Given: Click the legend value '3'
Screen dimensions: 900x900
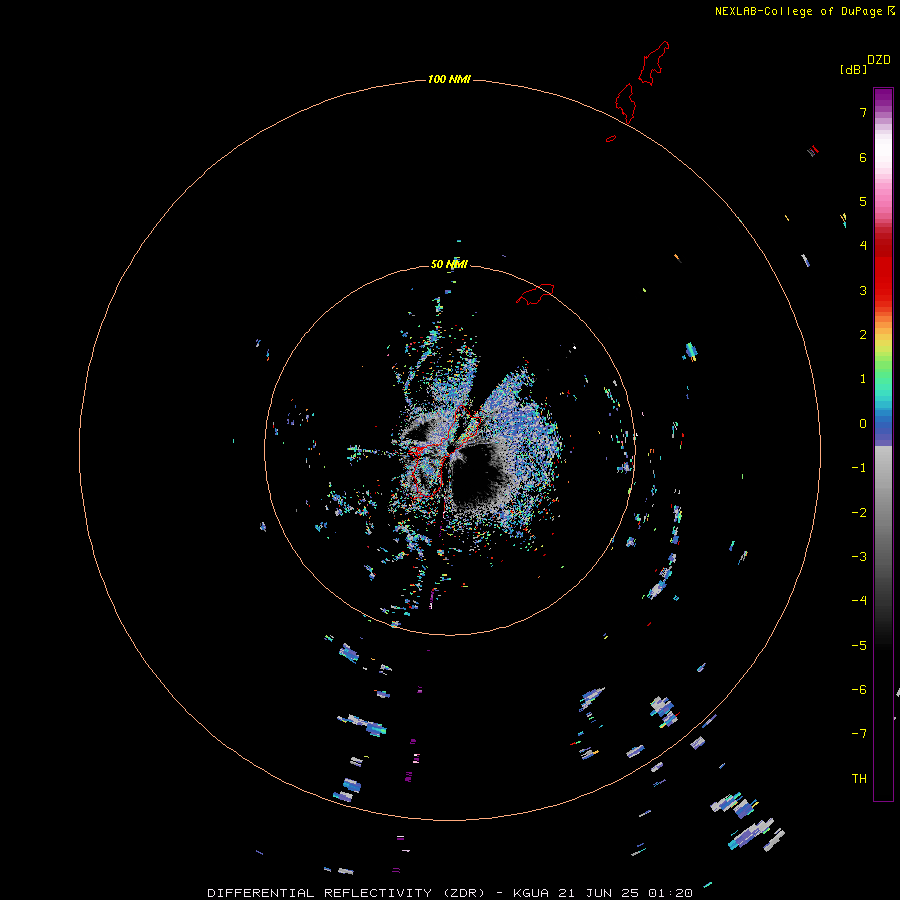Looking at the screenshot, I should (x=863, y=290).
